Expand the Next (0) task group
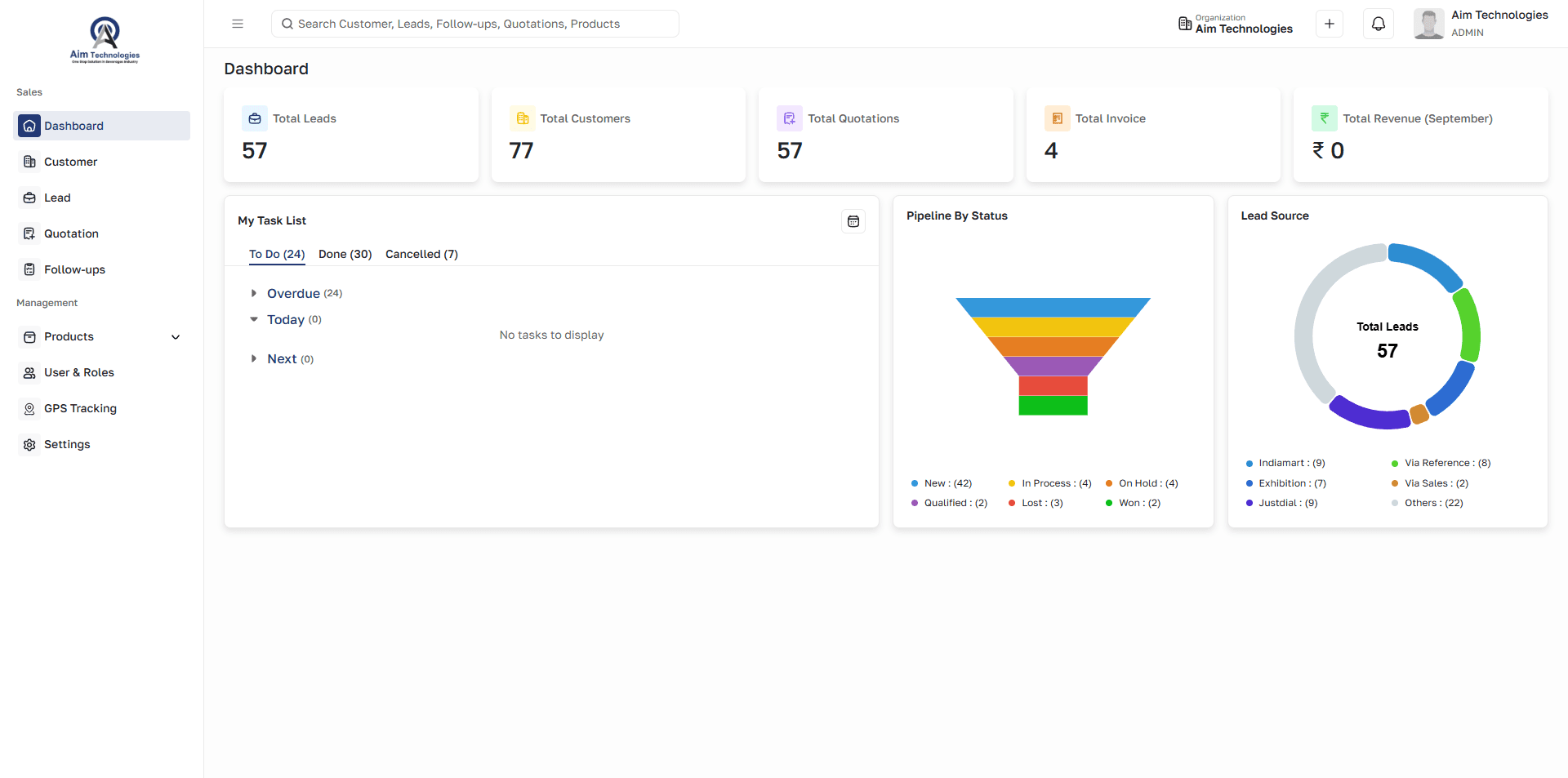Screen dimensions: 1568x778 click(x=254, y=358)
